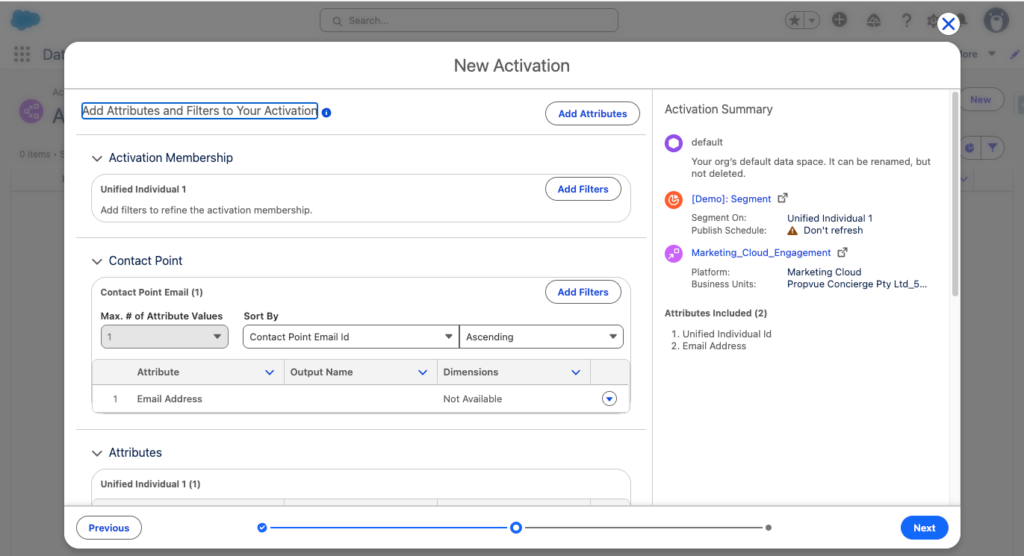1024x556 pixels.
Task: Click the info icon beside the activation heading
Action: tap(327, 113)
